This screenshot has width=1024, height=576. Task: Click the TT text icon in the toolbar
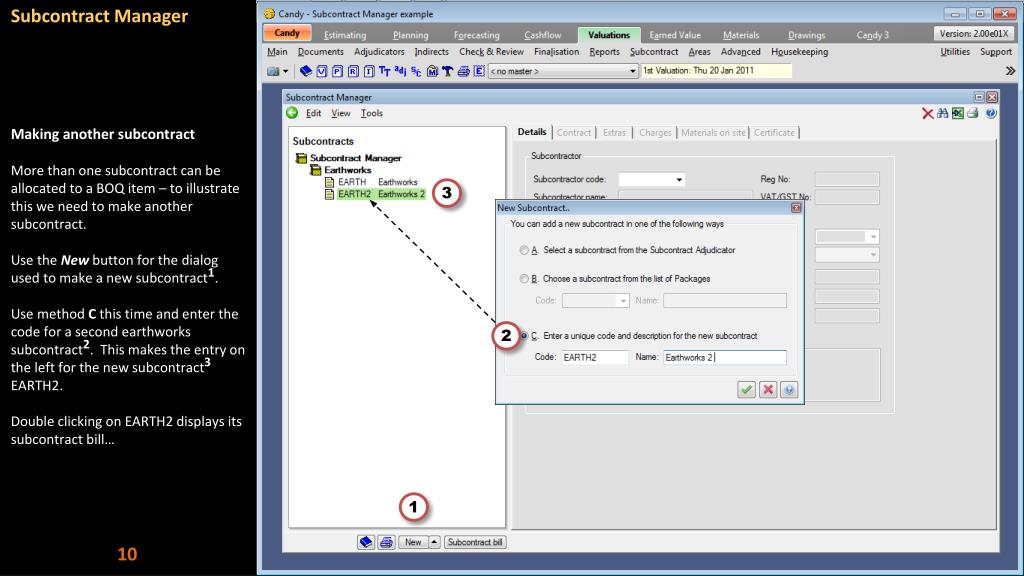click(x=384, y=71)
